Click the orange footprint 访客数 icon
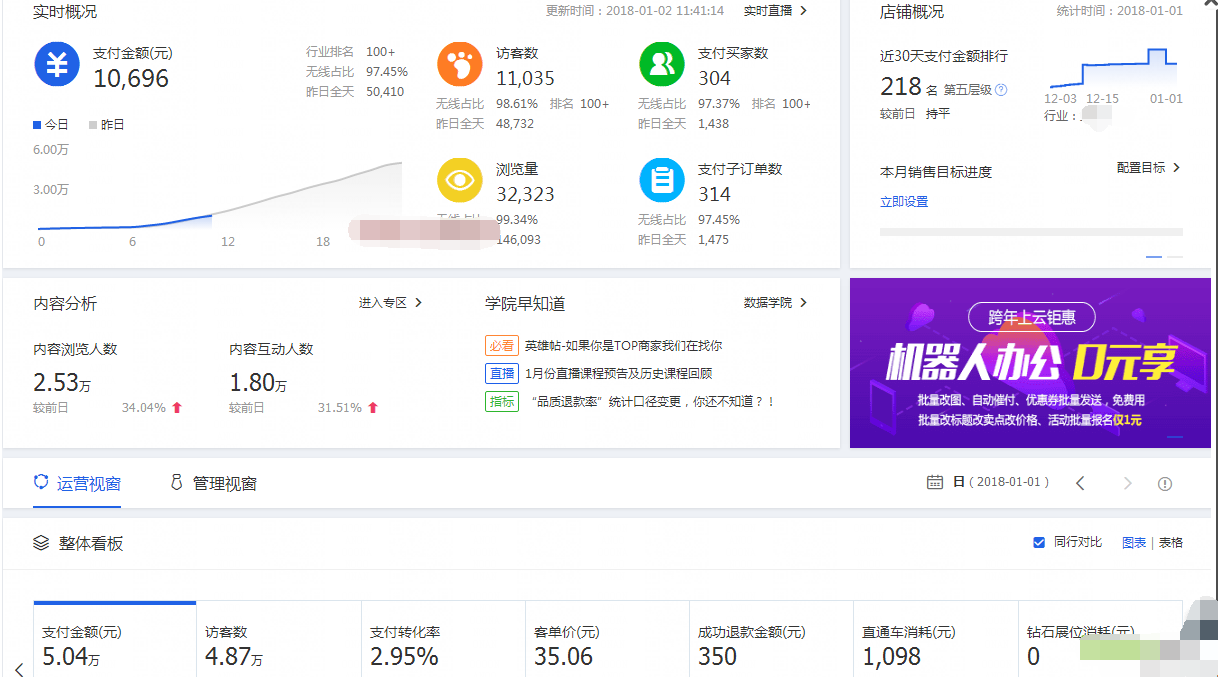This screenshot has height=677, width=1218. point(460,64)
